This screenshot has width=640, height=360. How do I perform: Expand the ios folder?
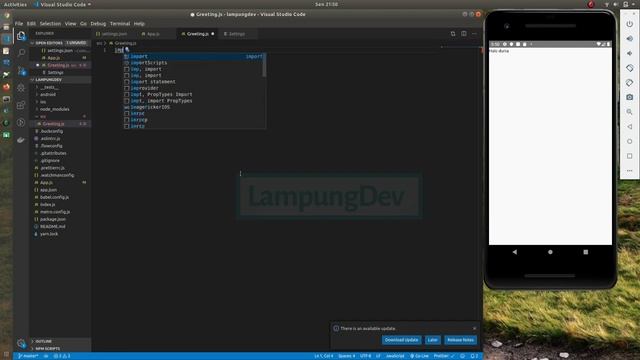(x=42, y=102)
